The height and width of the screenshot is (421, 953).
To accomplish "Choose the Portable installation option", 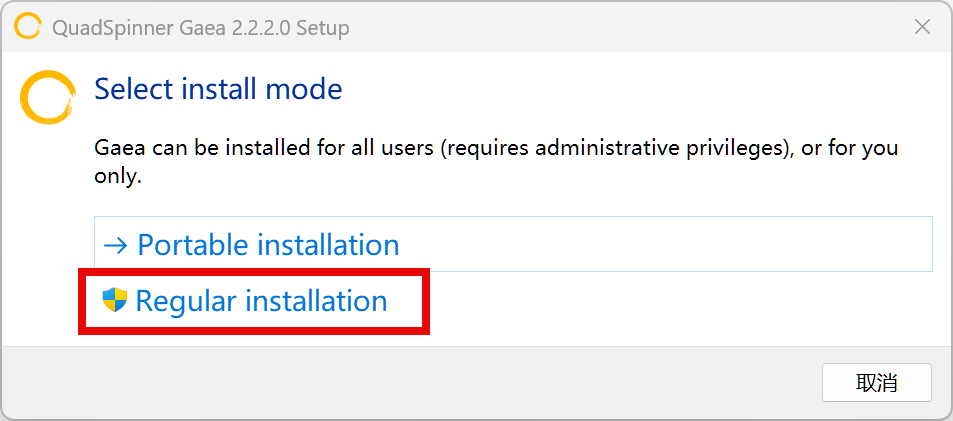I will coord(268,245).
